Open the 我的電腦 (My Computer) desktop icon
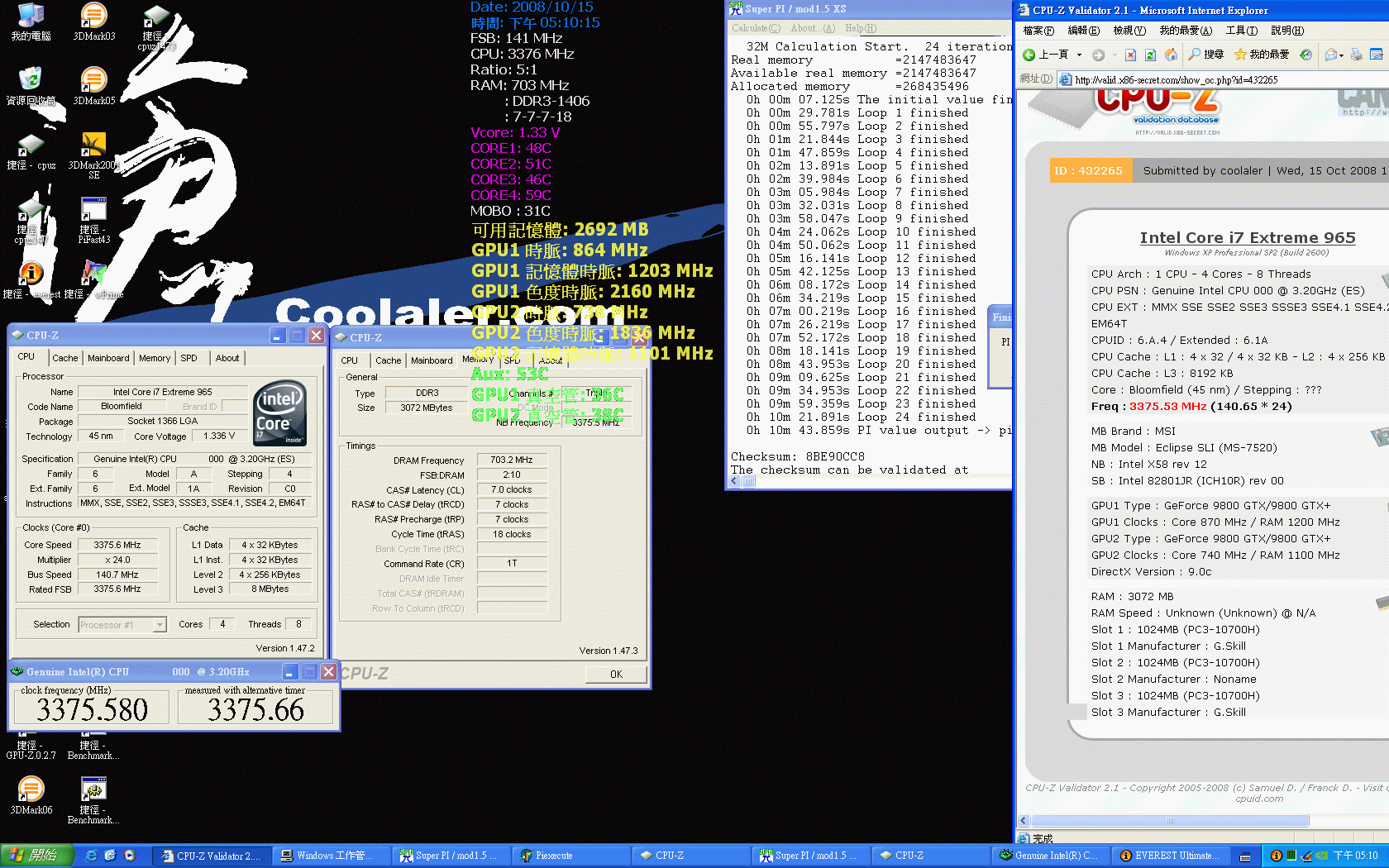1389x868 pixels. coord(31,21)
